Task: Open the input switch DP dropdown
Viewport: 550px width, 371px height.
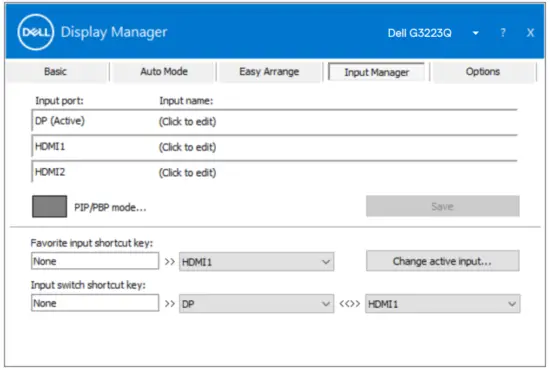Action: (256, 304)
